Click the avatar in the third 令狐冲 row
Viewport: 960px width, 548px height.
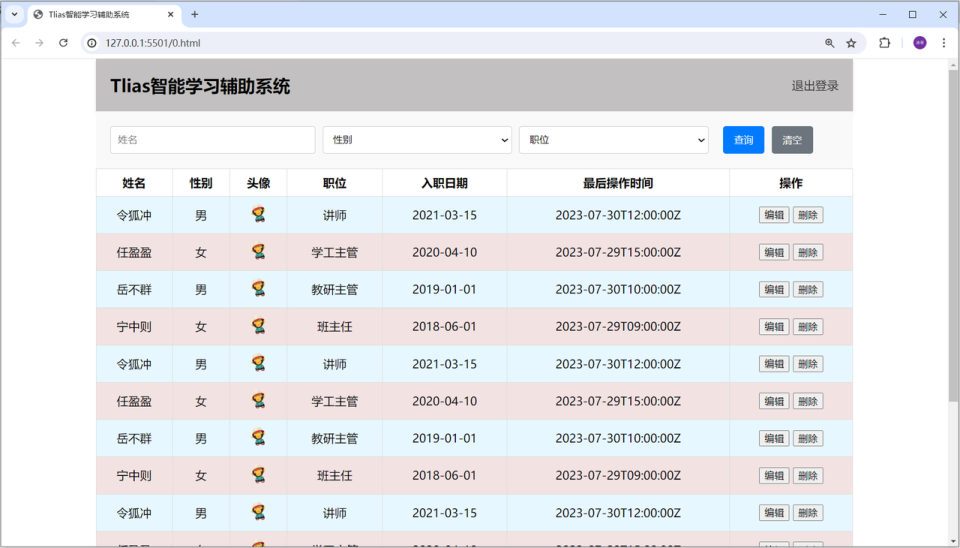[258, 512]
